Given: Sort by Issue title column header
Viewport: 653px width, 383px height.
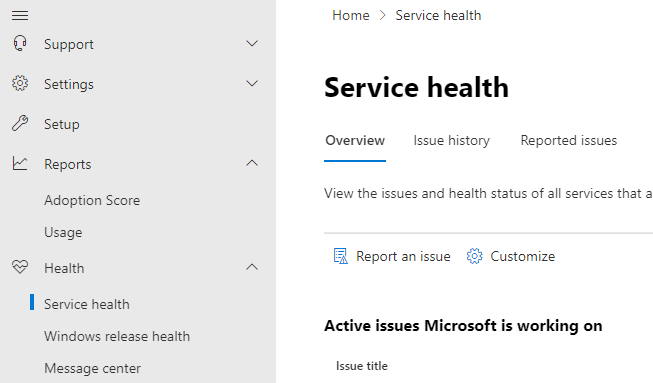Looking at the screenshot, I should point(361,366).
